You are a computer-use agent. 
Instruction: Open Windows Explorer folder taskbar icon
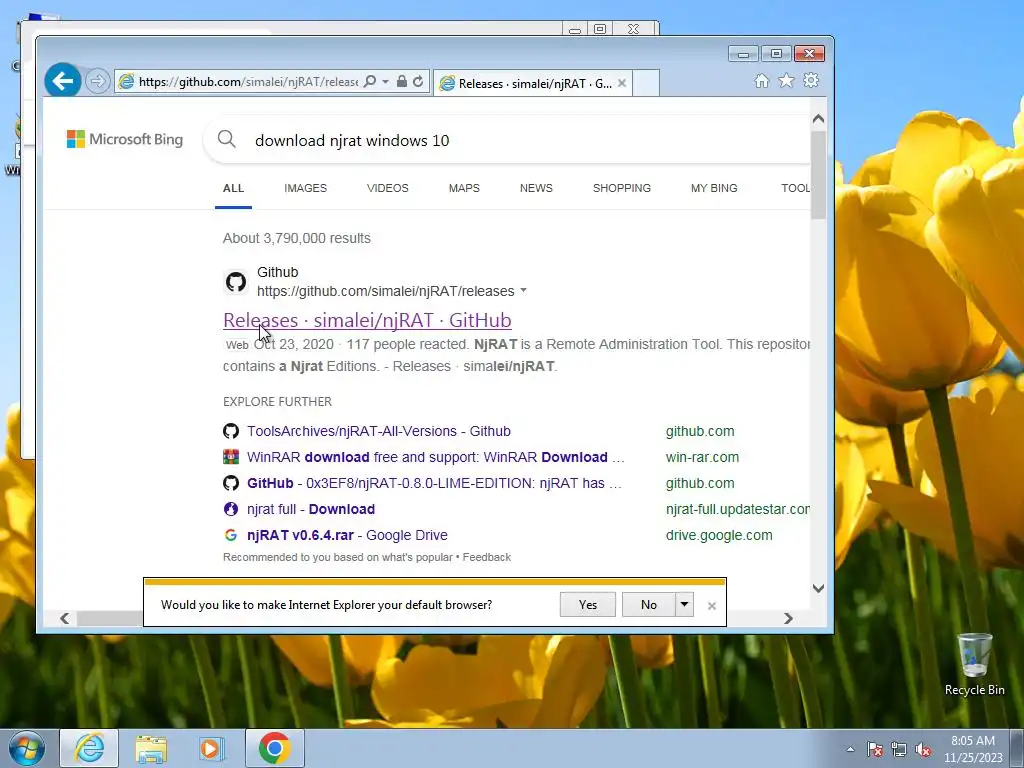(x=151, y=748)
